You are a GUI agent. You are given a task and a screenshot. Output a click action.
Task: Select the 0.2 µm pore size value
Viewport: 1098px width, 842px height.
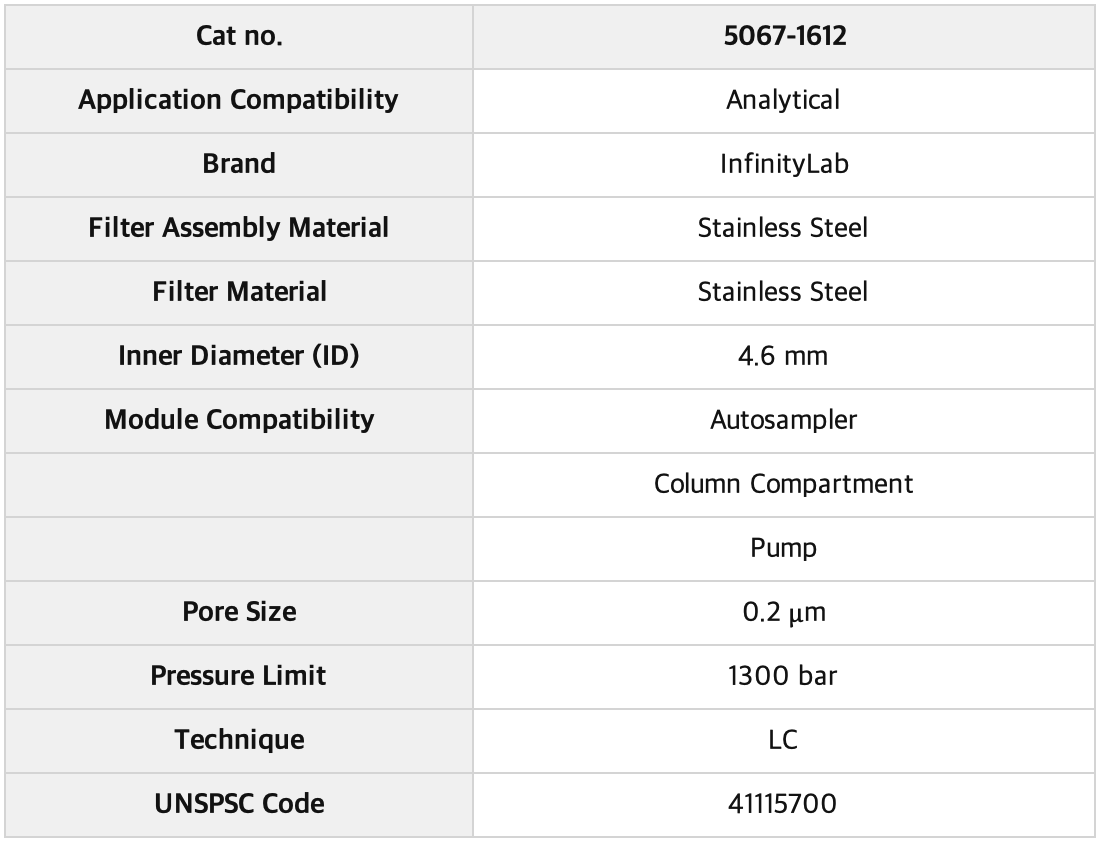point(784,613)
